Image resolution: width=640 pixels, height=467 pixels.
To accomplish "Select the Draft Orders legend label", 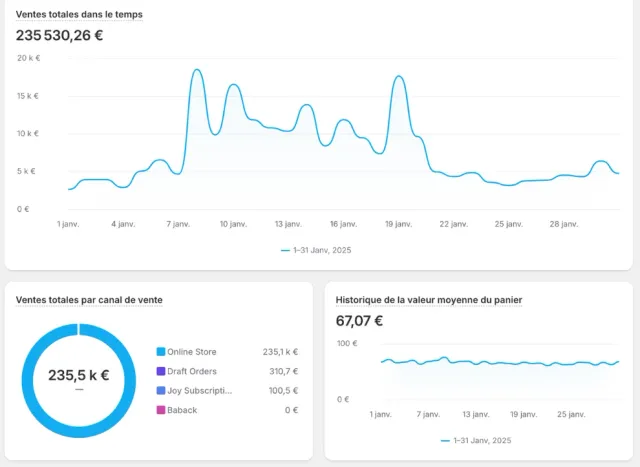I will tap(192, 371).
